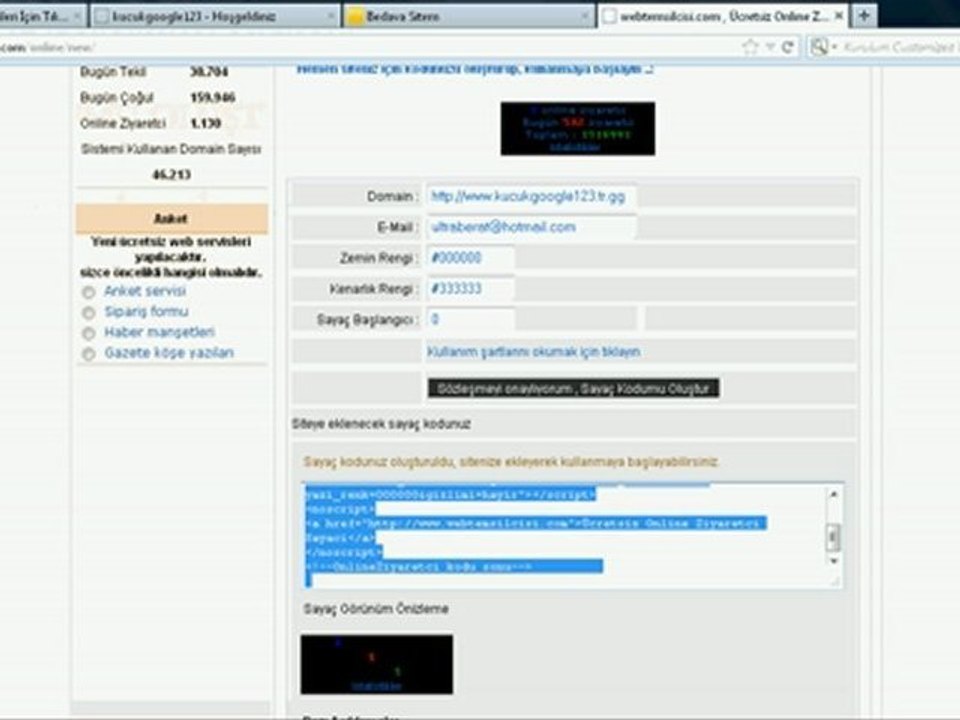Open bookmark dropdown arrow beside the star
960x720 pixels.
770,47
